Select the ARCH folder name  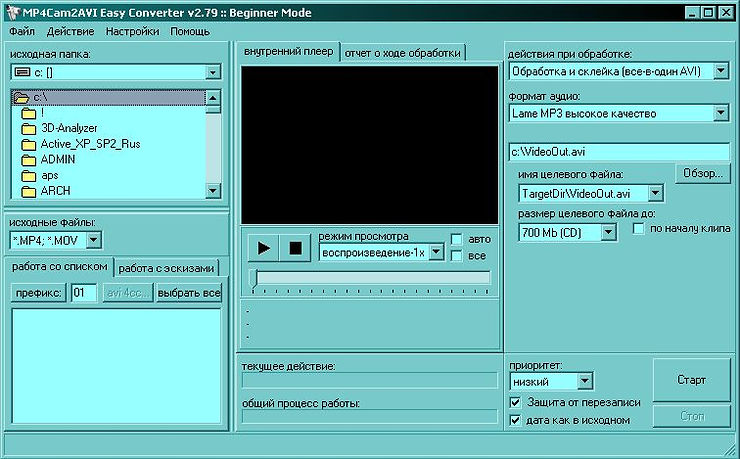click(56, 191)
